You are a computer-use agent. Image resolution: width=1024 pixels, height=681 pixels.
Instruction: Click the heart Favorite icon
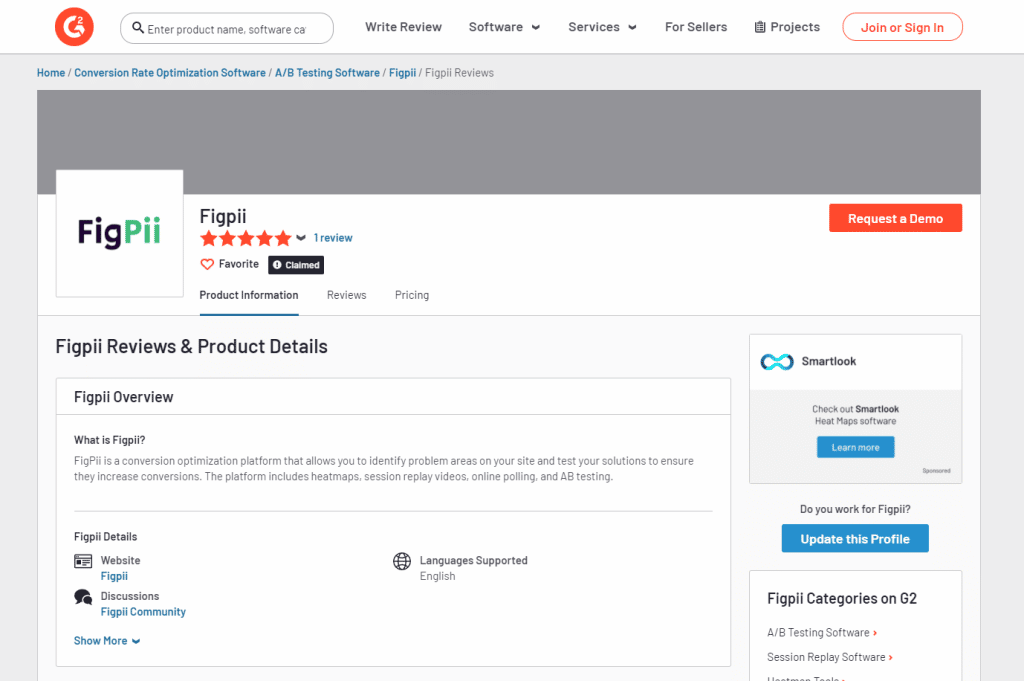207,265
